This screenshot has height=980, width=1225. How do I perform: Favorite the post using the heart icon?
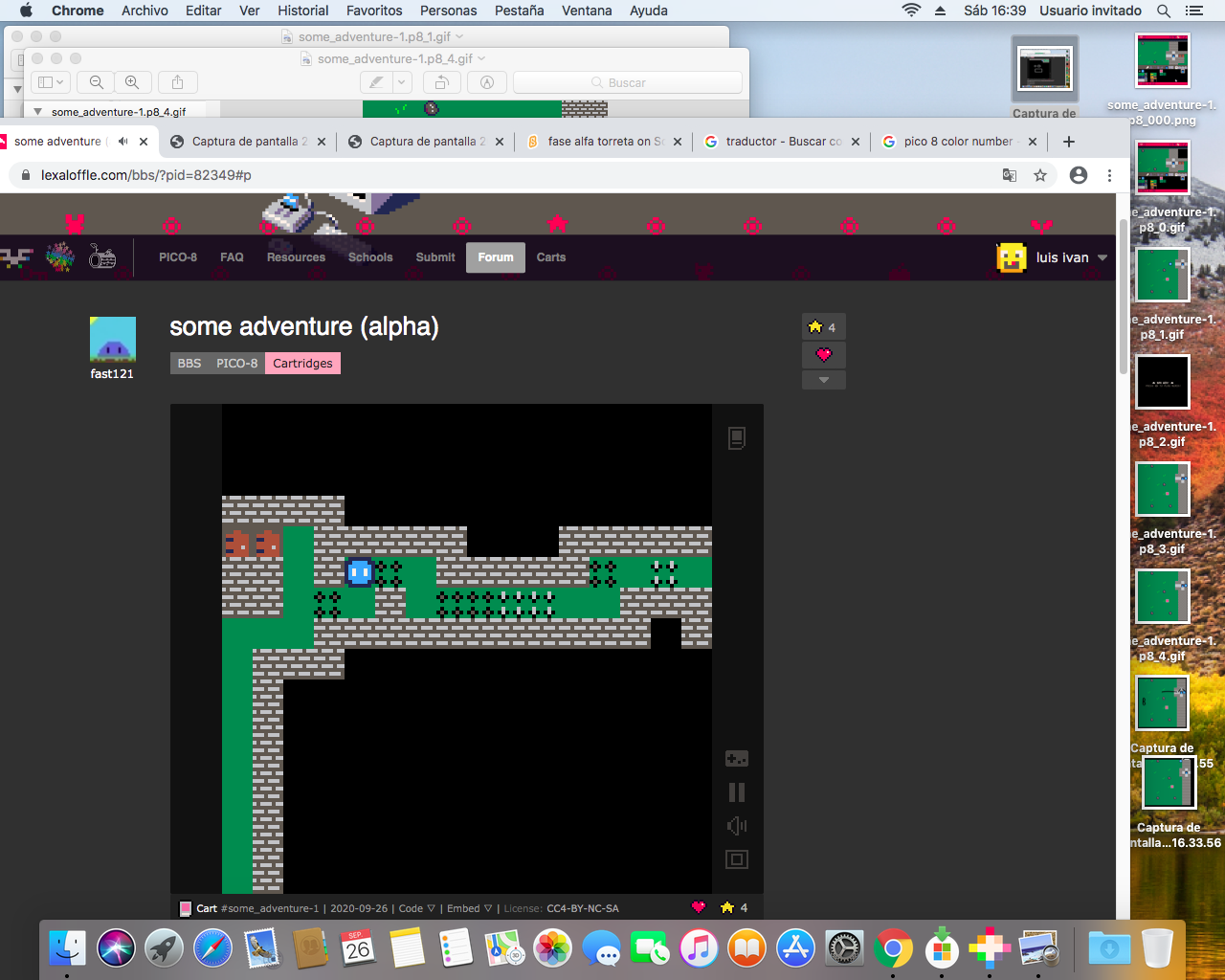click(823, 355)
